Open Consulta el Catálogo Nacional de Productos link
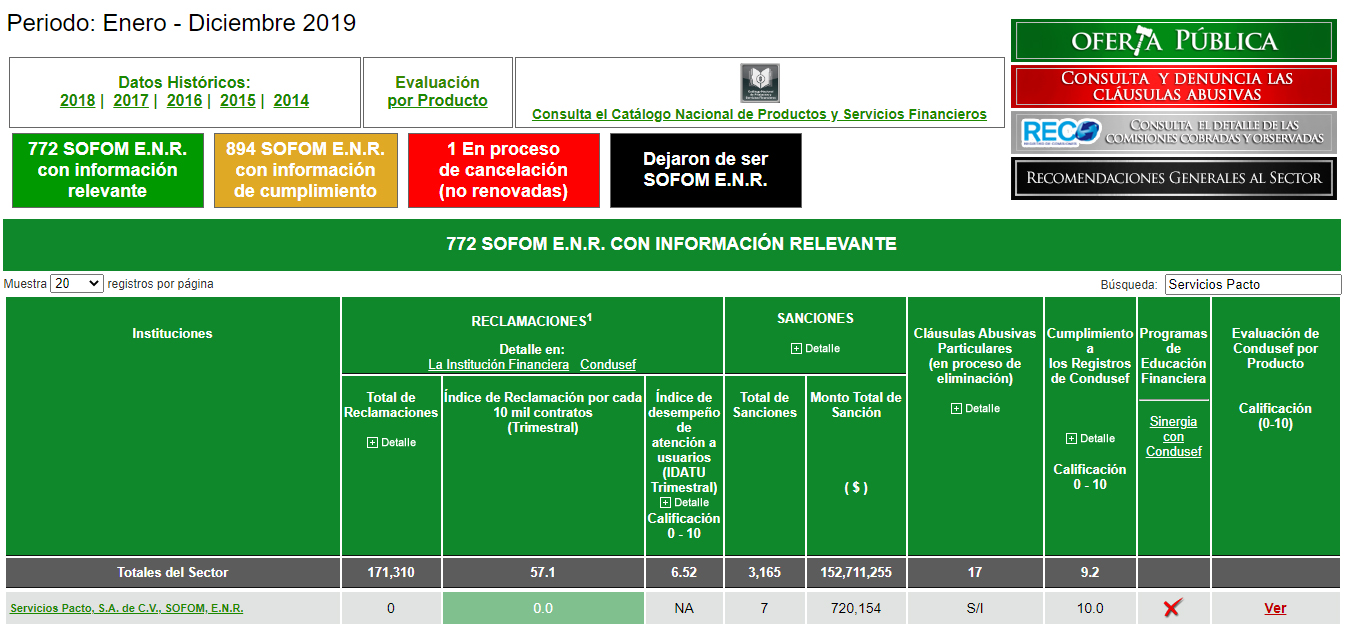The width and height of the screenshot is (1346, 634). tap(759, 114)
